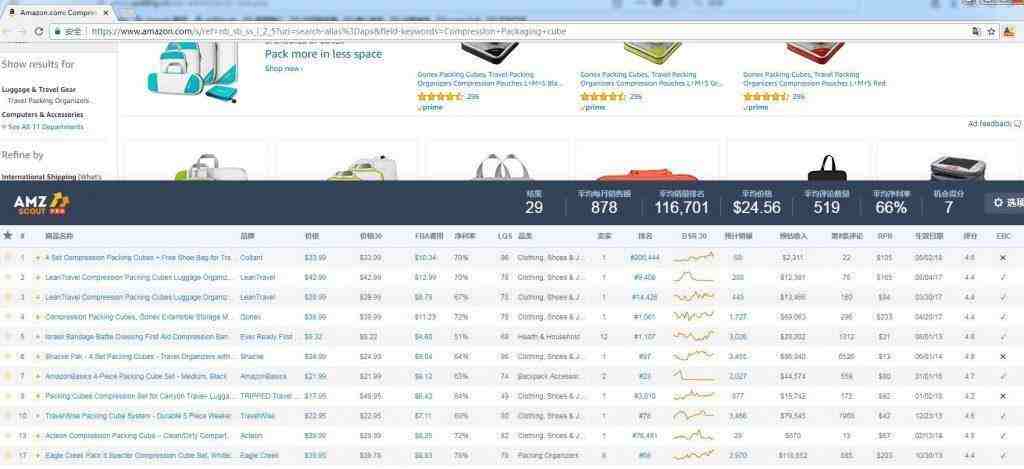Toggle star for Israeli Bandage row
This screenshot has height=469, width=1024.
click(8, 337)
